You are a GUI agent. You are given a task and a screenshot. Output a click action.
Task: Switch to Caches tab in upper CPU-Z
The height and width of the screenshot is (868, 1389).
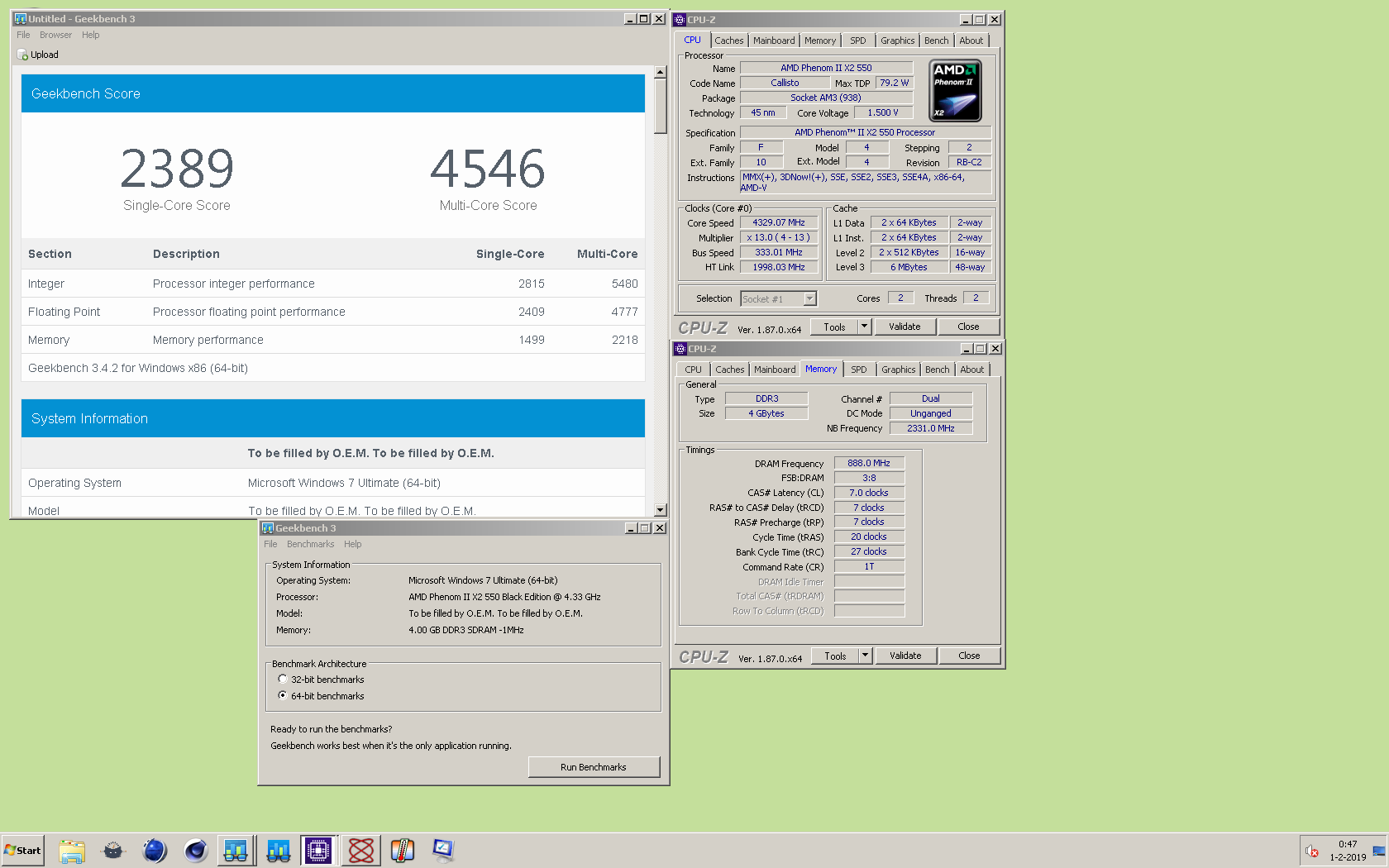click(729, 41)
